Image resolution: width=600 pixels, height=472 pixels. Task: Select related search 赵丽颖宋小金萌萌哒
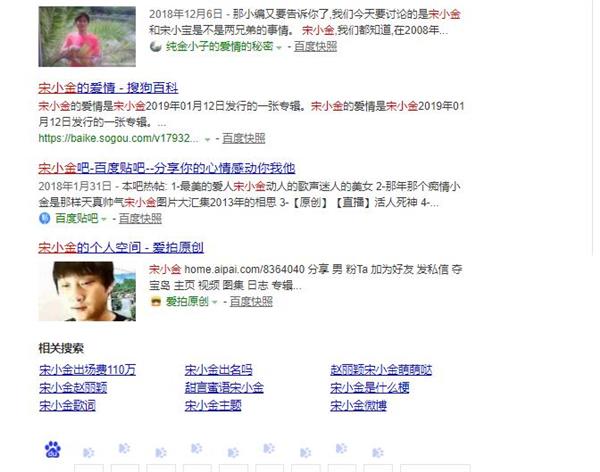pos(381,370)
